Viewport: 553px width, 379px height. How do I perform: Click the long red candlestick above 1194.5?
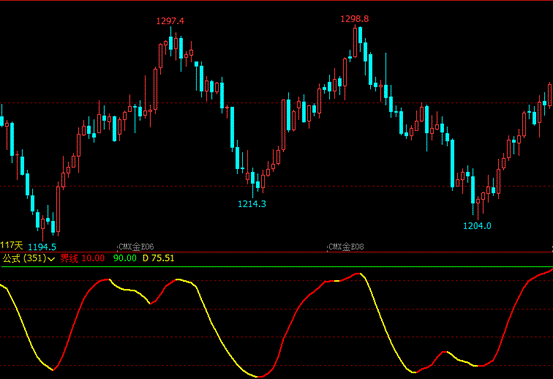click(58, 209)
